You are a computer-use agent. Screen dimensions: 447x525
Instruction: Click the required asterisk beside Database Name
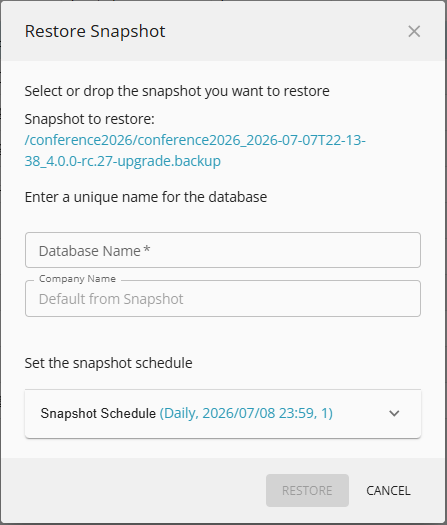click(x=147, y=249)
